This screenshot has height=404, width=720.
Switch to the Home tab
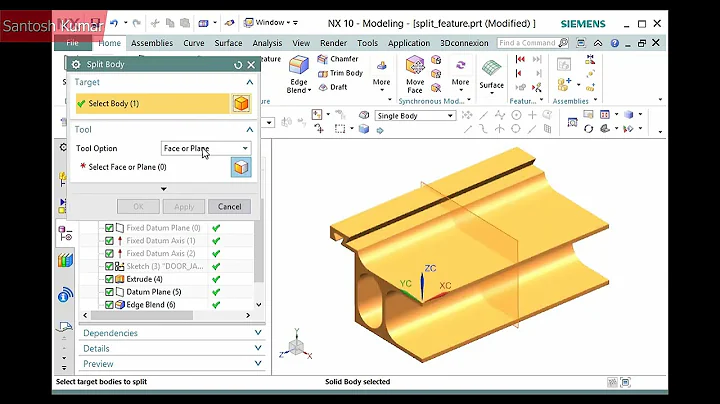pos(109,43)
